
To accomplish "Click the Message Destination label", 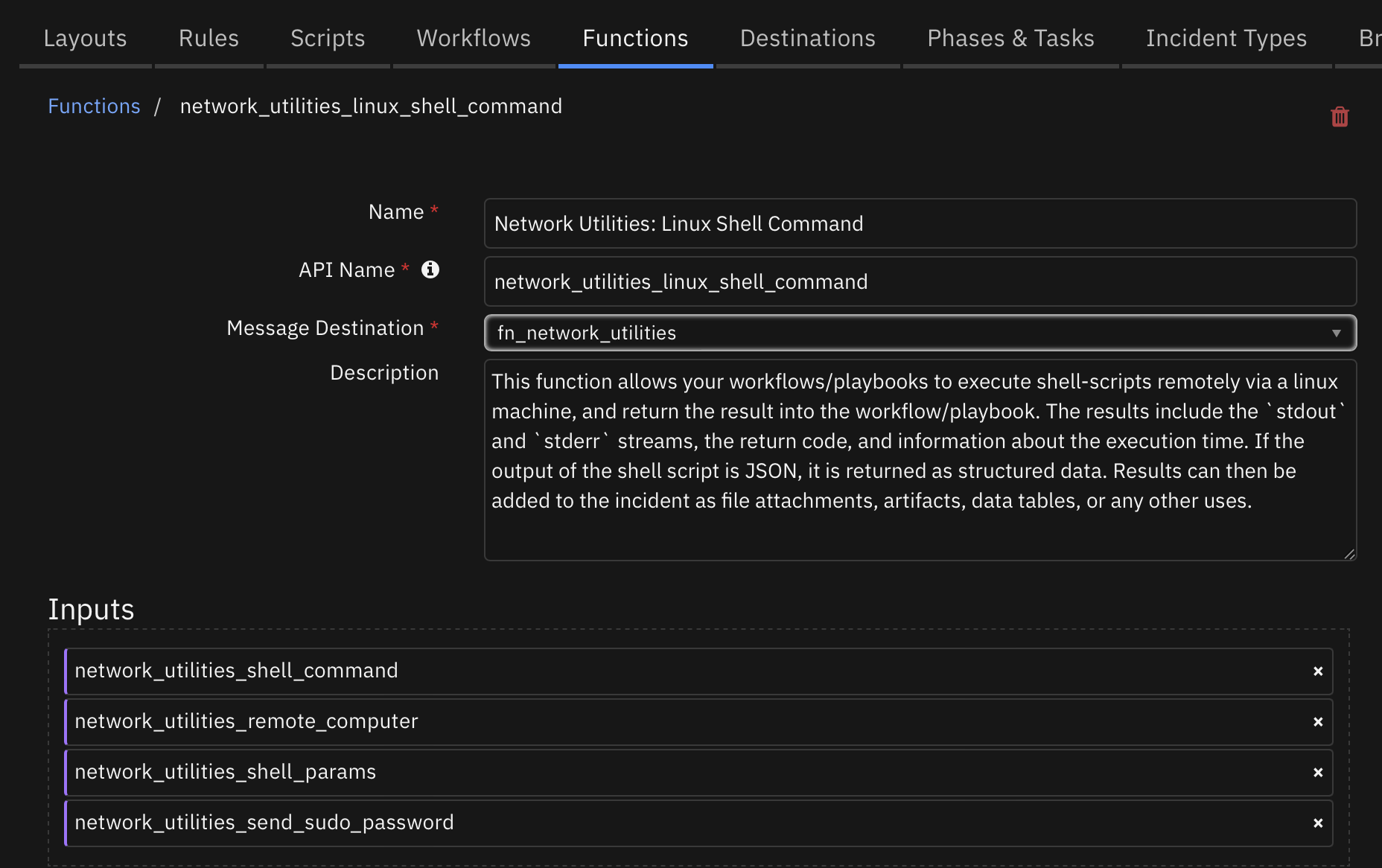I will coord(325,328).
